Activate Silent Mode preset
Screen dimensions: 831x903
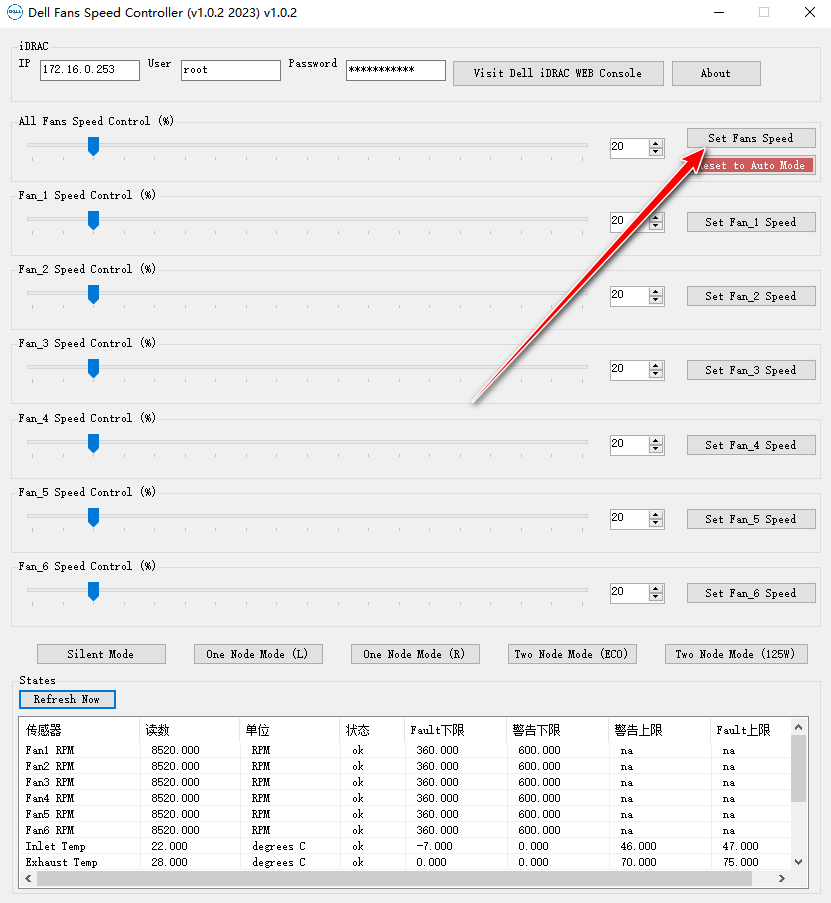(101, 654)
